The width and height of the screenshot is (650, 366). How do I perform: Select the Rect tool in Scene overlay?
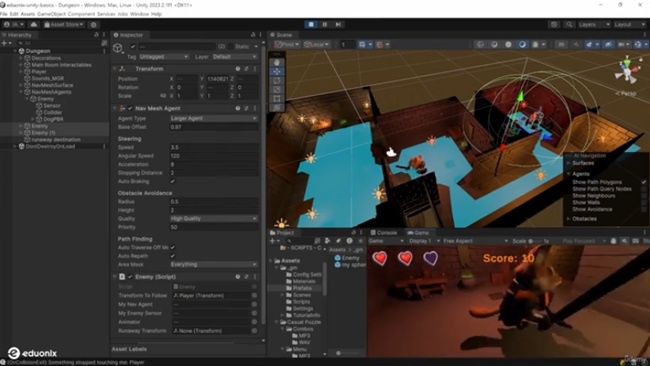(x=276, y=99)
